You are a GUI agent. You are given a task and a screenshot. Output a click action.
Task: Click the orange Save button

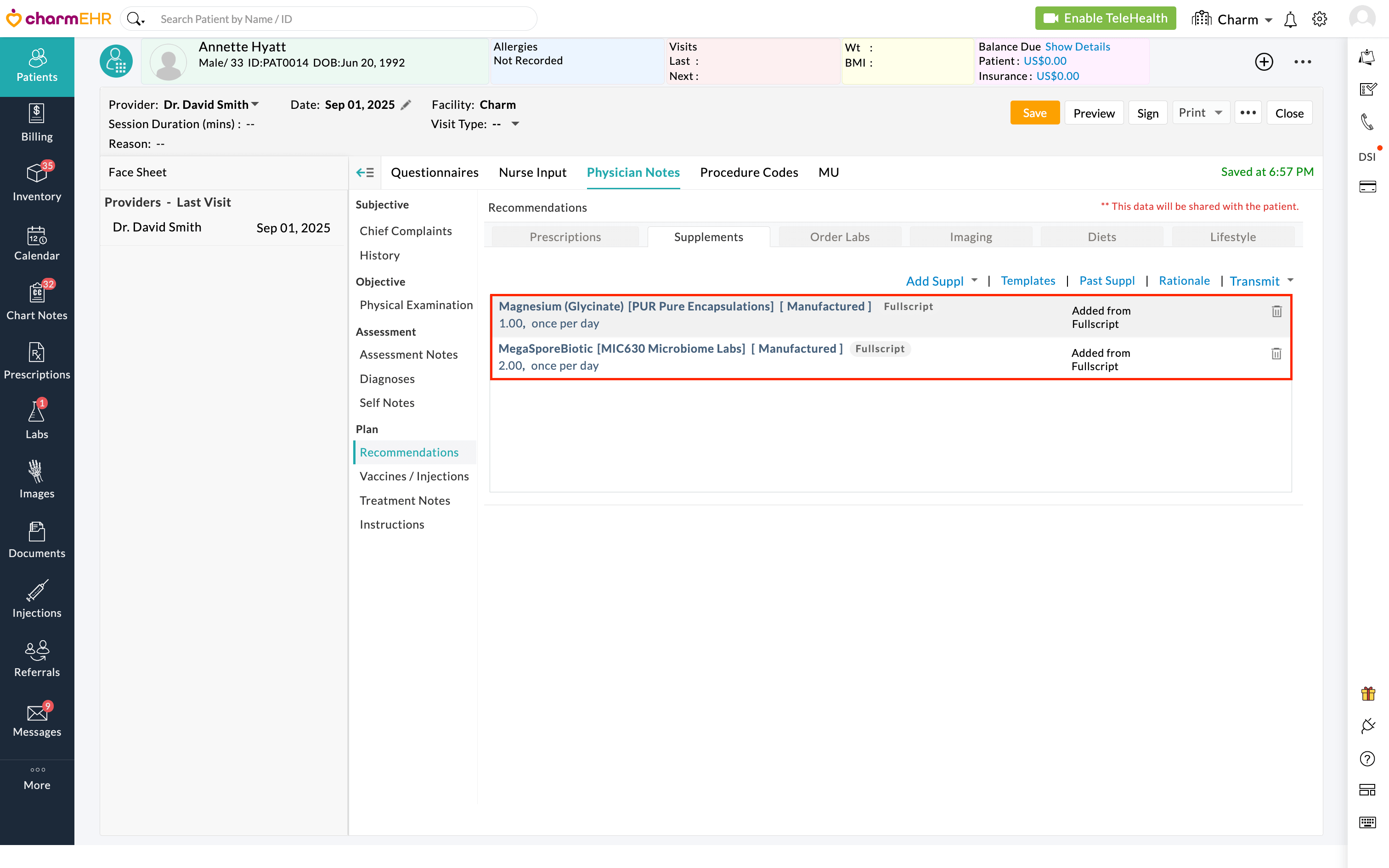pyautogui.click(x=1034, y=113)
